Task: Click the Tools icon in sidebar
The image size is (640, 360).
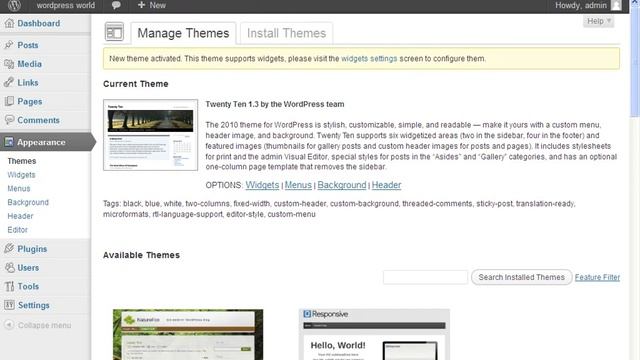Action: point(9,286)
